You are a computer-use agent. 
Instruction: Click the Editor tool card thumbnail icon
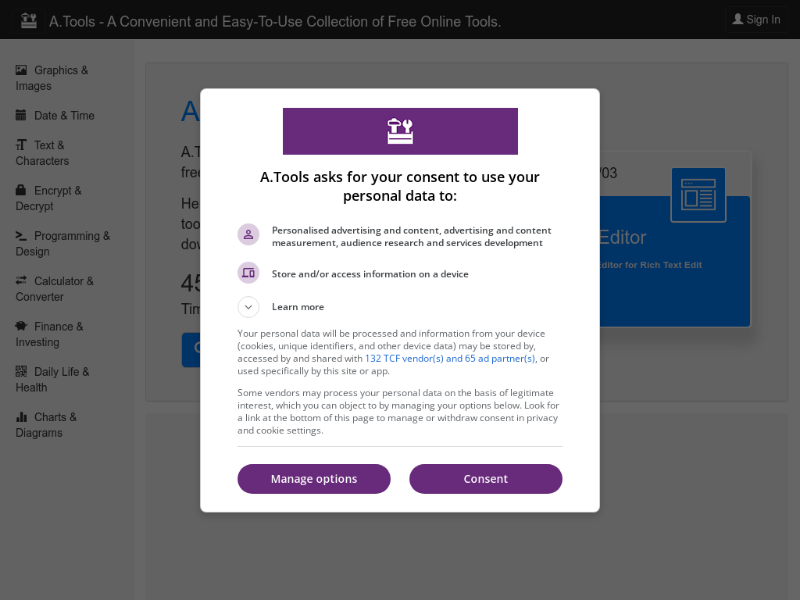coord(698,195)
